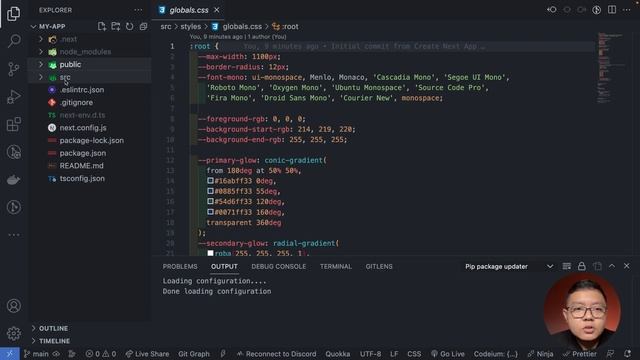Switch git branch main
Screen dimensions: 640x360
click(x=36, y=354)
